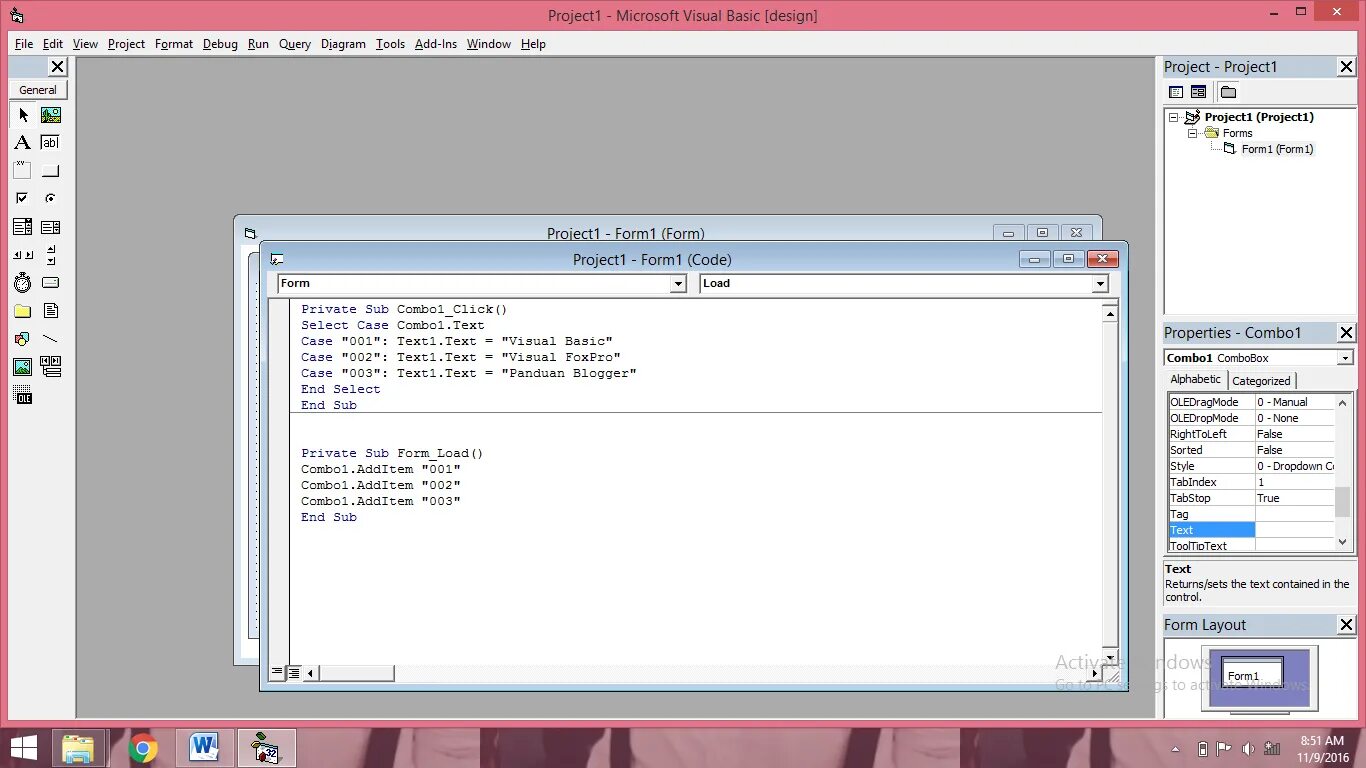Open the Project menu

pyautogui.click(x=126, y=44)
